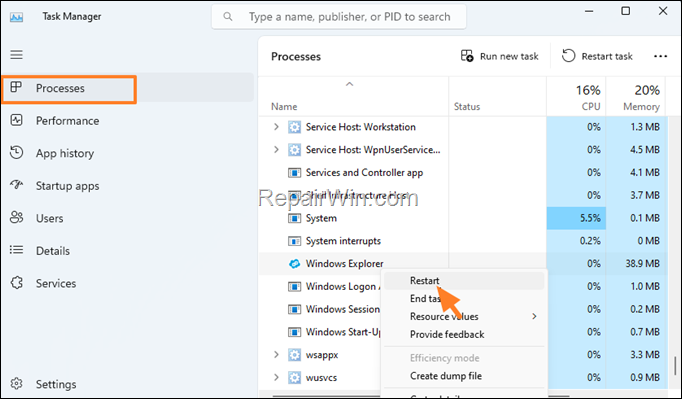The width and height of the screenshot is (682, 399).
Task: Click the Service Host: Workstation gear icon
Action: pyautogui.click(x=294, y=127)
